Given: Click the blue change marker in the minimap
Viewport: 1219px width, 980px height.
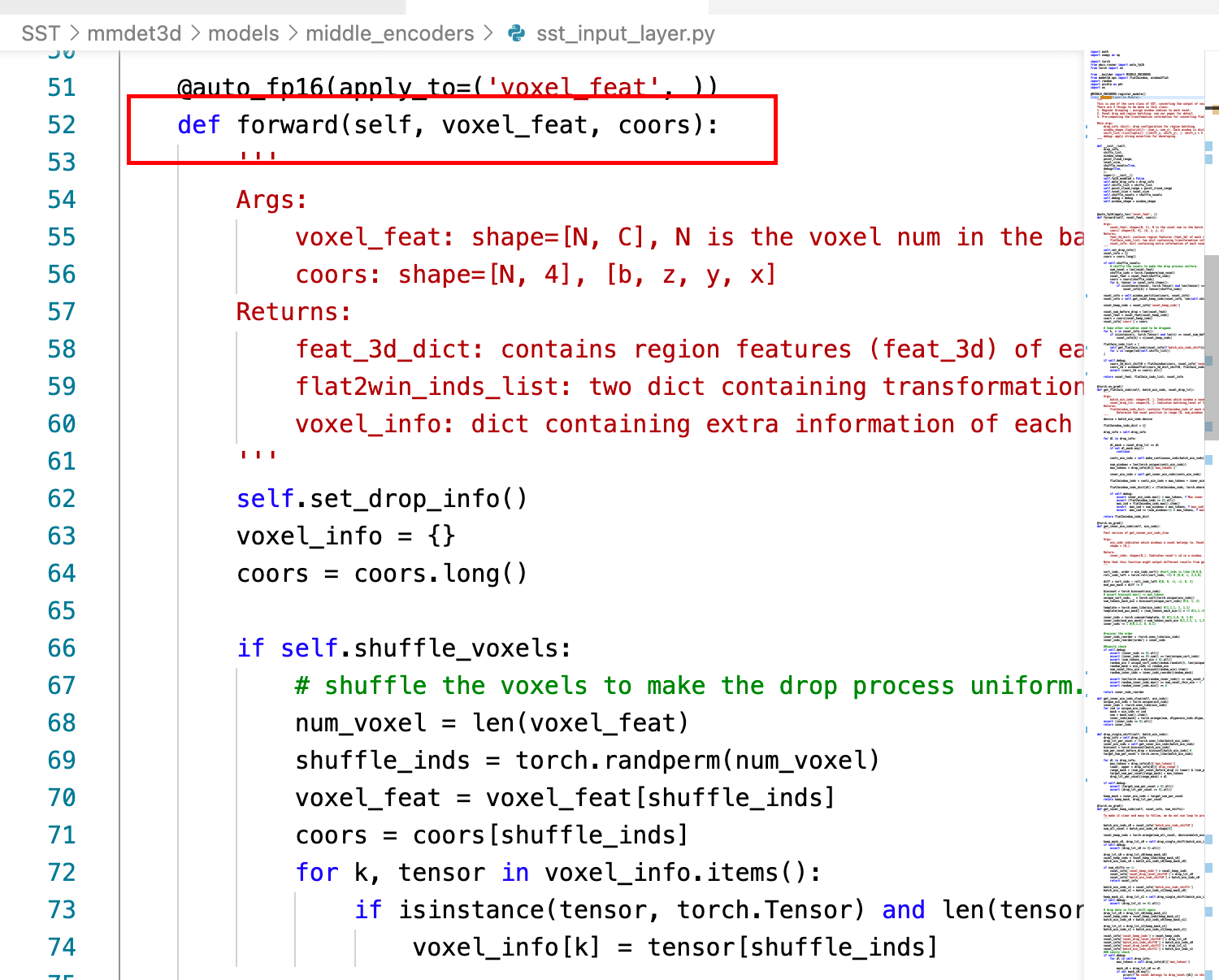Looking at the screenshot, I should point(1087,128).
